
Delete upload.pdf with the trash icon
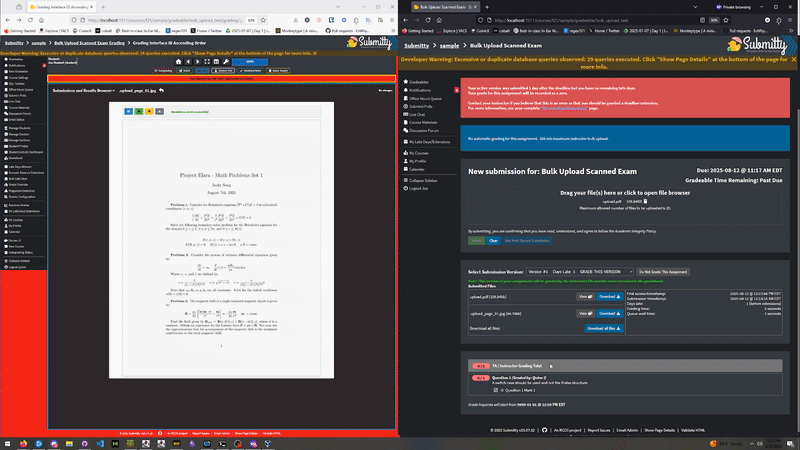click(645, 202)
